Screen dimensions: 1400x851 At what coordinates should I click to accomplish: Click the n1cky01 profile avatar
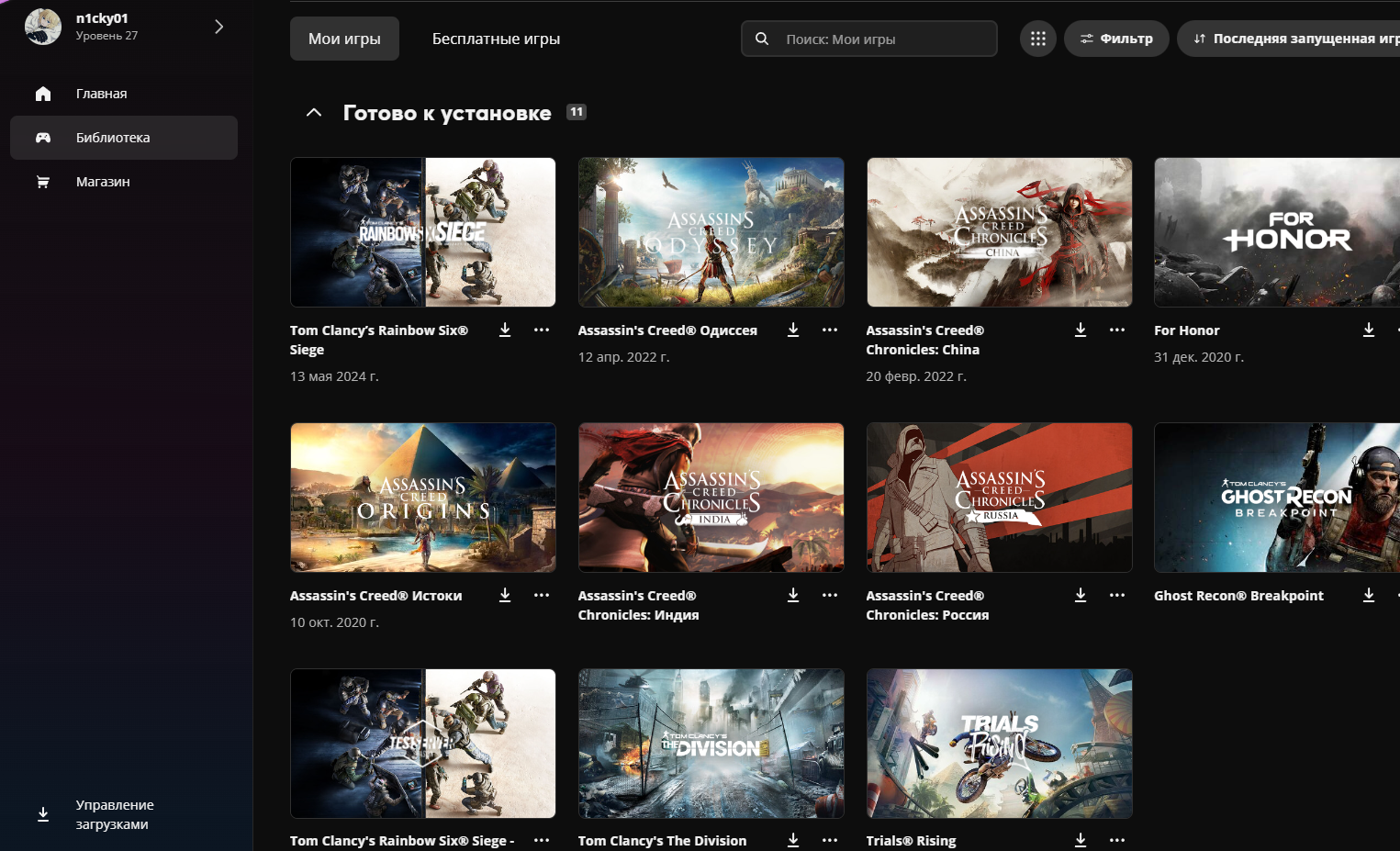(43, 27)
